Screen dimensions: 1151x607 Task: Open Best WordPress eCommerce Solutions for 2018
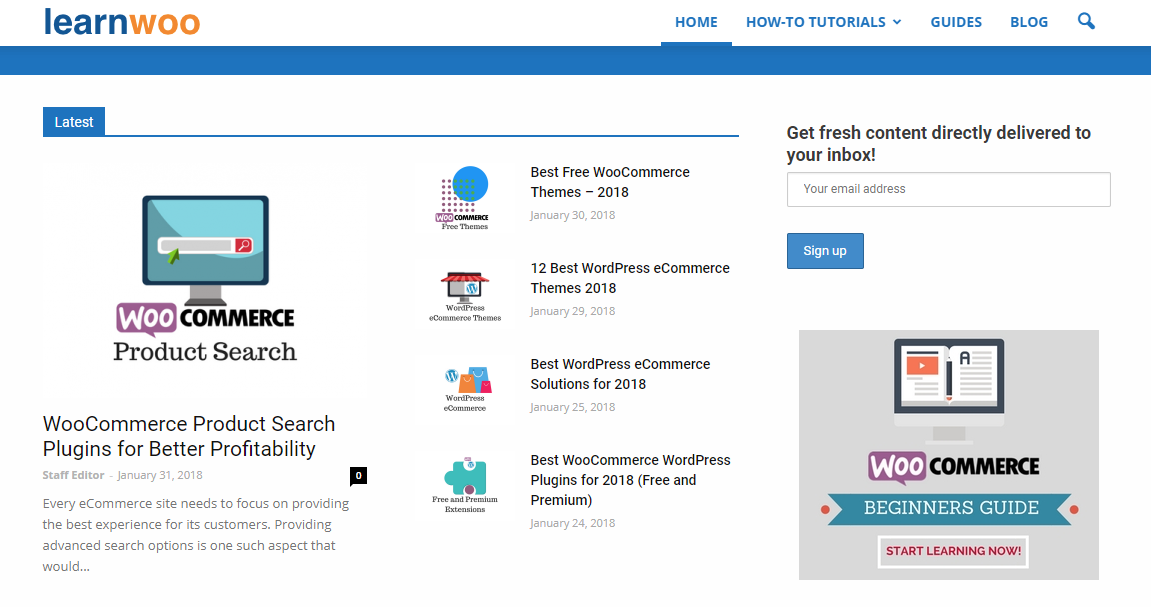(x=620, y=374)
